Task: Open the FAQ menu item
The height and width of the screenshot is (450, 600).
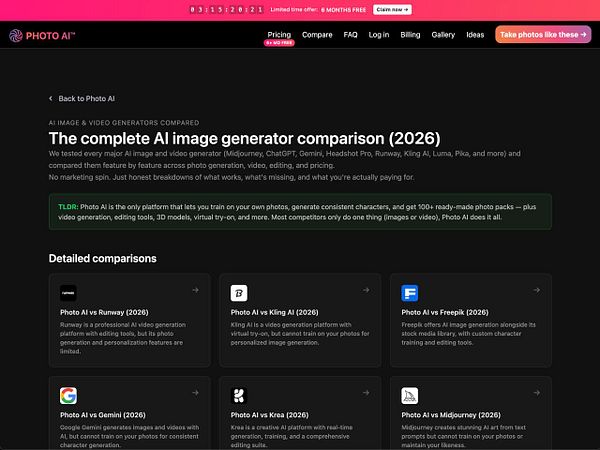Action: 351,35
